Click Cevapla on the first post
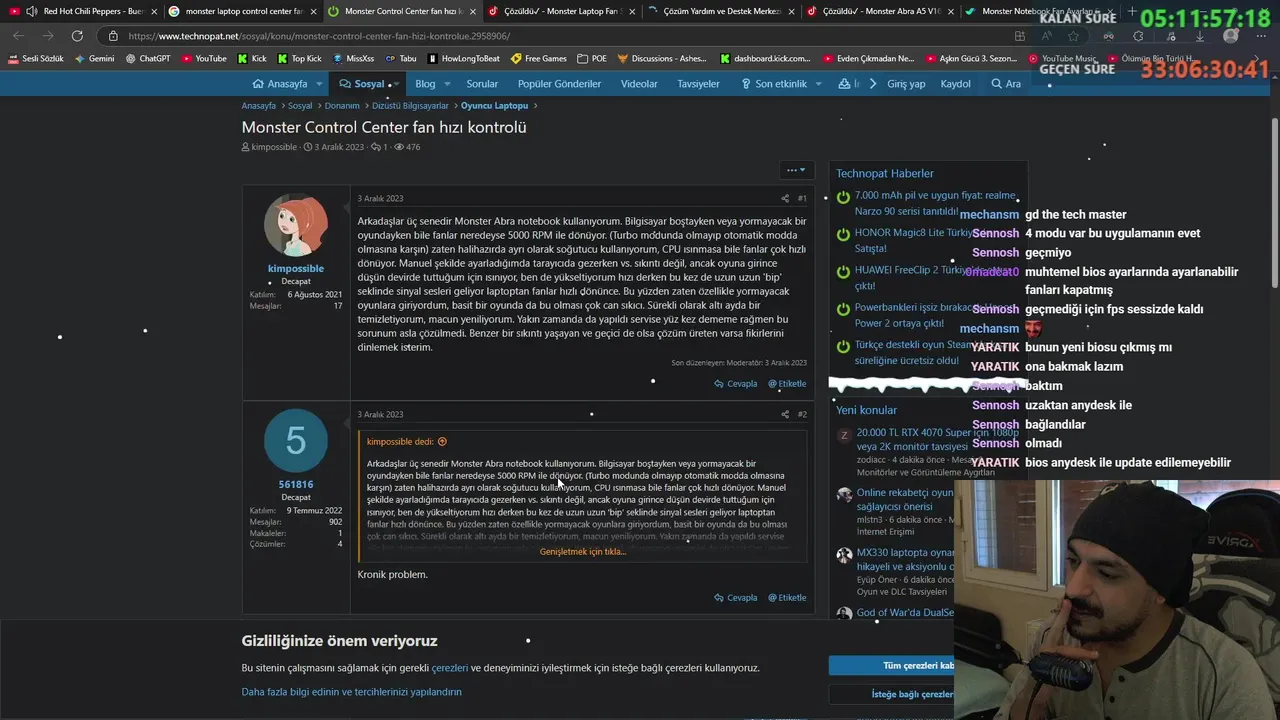 736,384
